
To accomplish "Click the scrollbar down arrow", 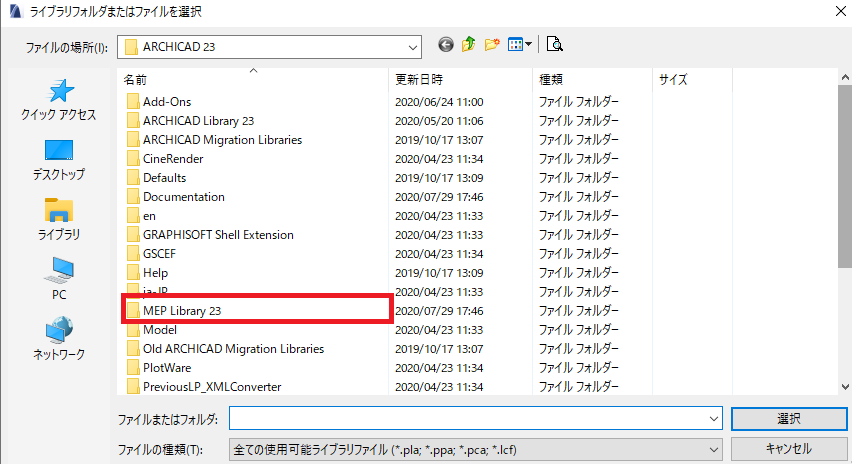I will (845, 387).
